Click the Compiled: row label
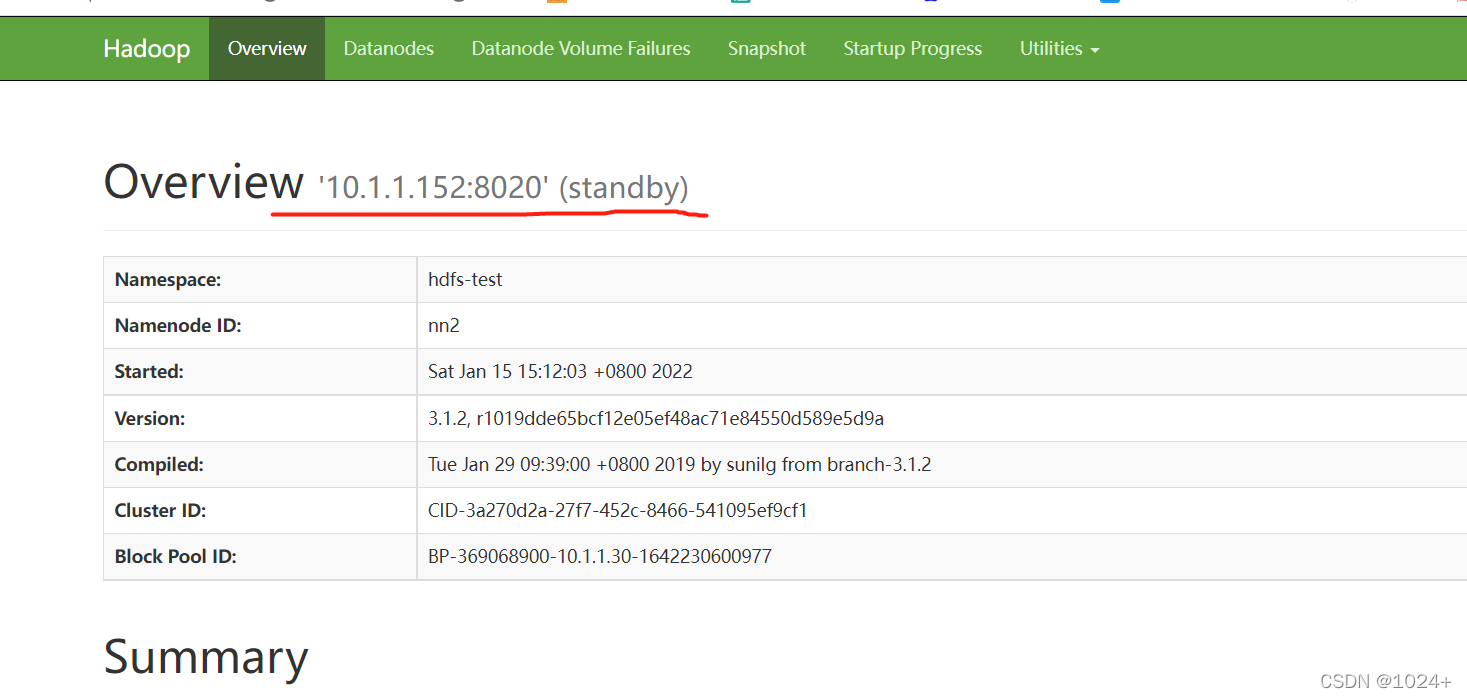Image resolution: width=1467 pixels, height=698 pixels. (x=159, y=464)
